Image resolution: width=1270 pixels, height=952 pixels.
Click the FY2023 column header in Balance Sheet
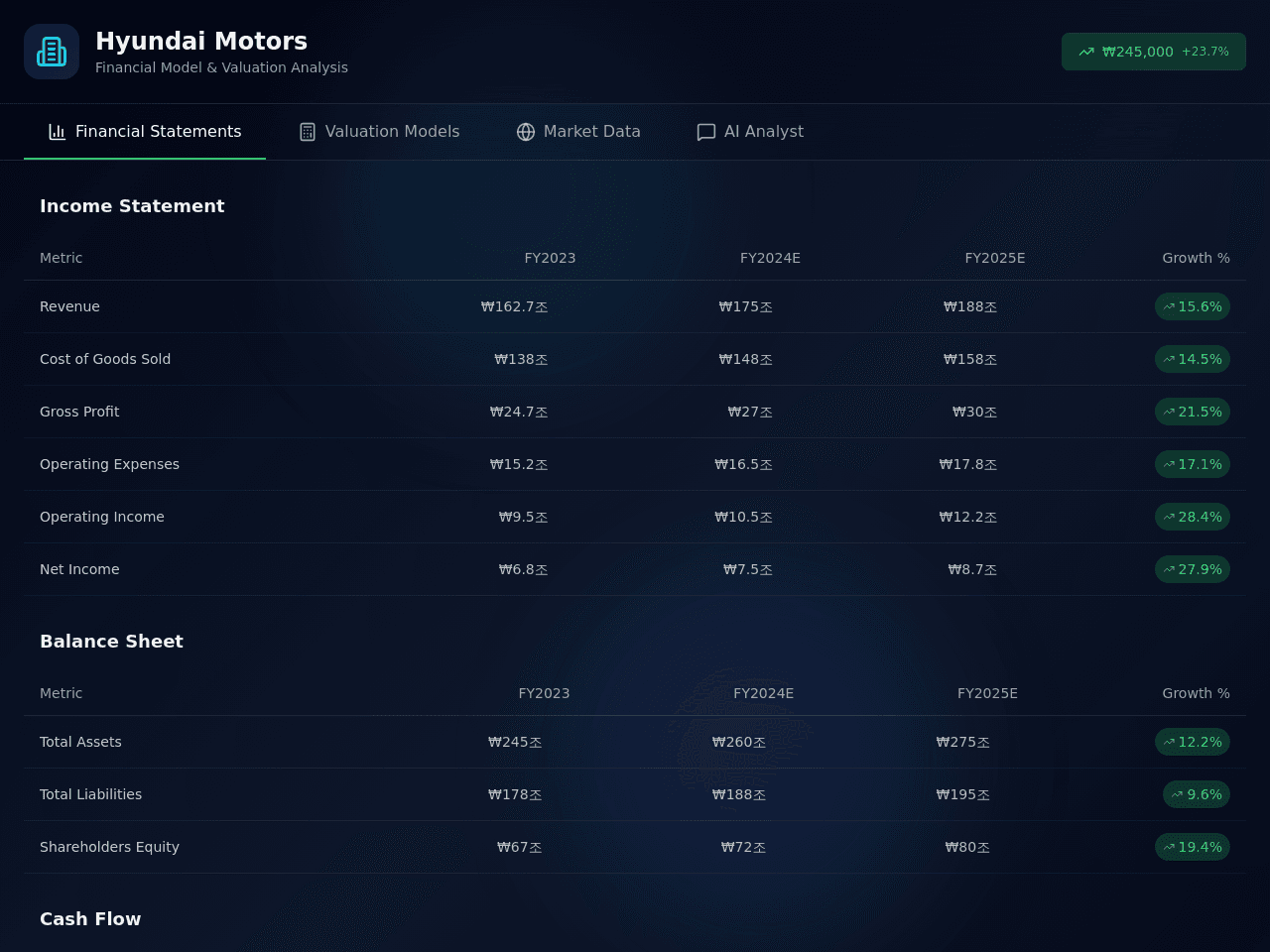(x=544, y=693)
